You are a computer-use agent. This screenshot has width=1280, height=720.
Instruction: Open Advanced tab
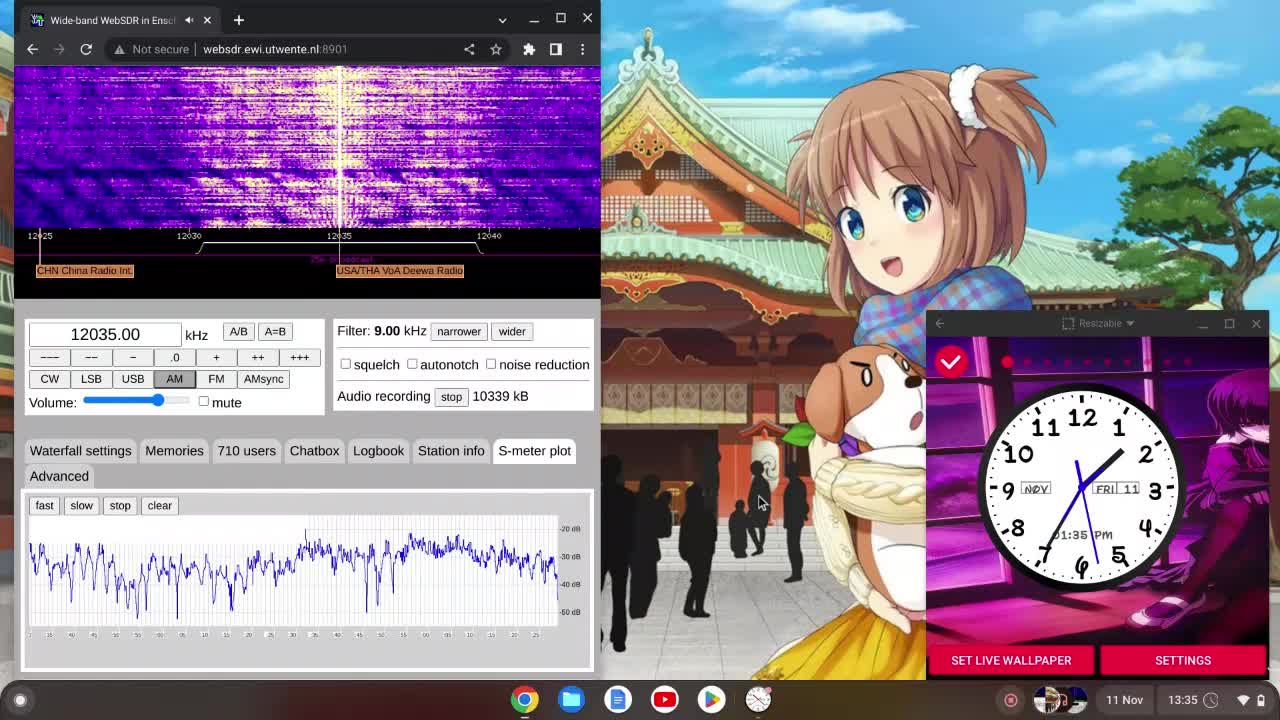(59, 476)
